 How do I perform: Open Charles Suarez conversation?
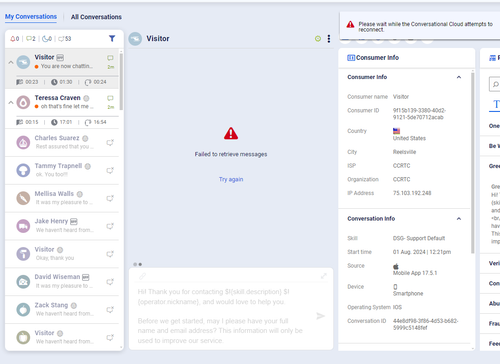pos(62,143)
